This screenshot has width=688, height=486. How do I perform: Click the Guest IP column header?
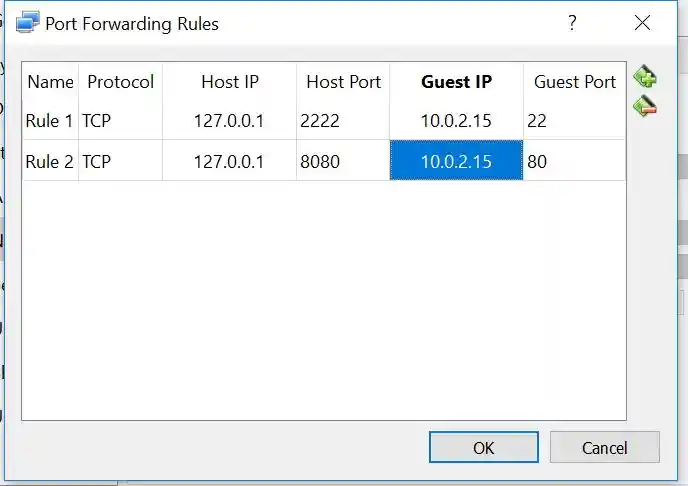(x=456, y=82)
